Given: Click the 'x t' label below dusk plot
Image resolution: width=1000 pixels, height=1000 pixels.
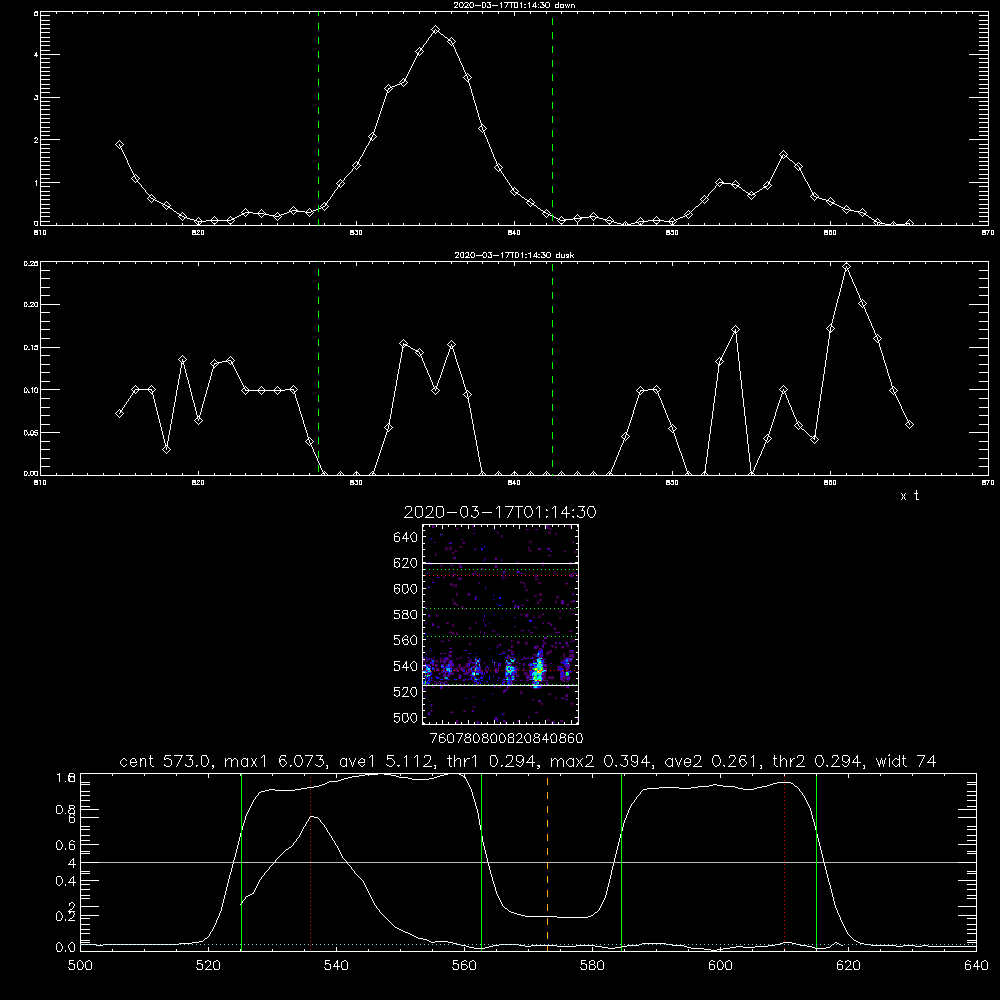Looking at the screenshot, I should coord(909,496).
